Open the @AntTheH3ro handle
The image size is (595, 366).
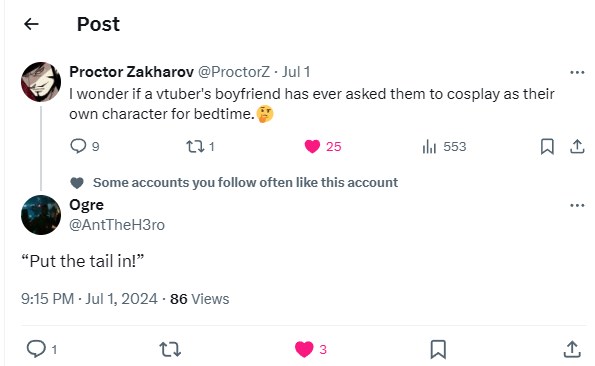pyautogui.click(x=117, y=225)
